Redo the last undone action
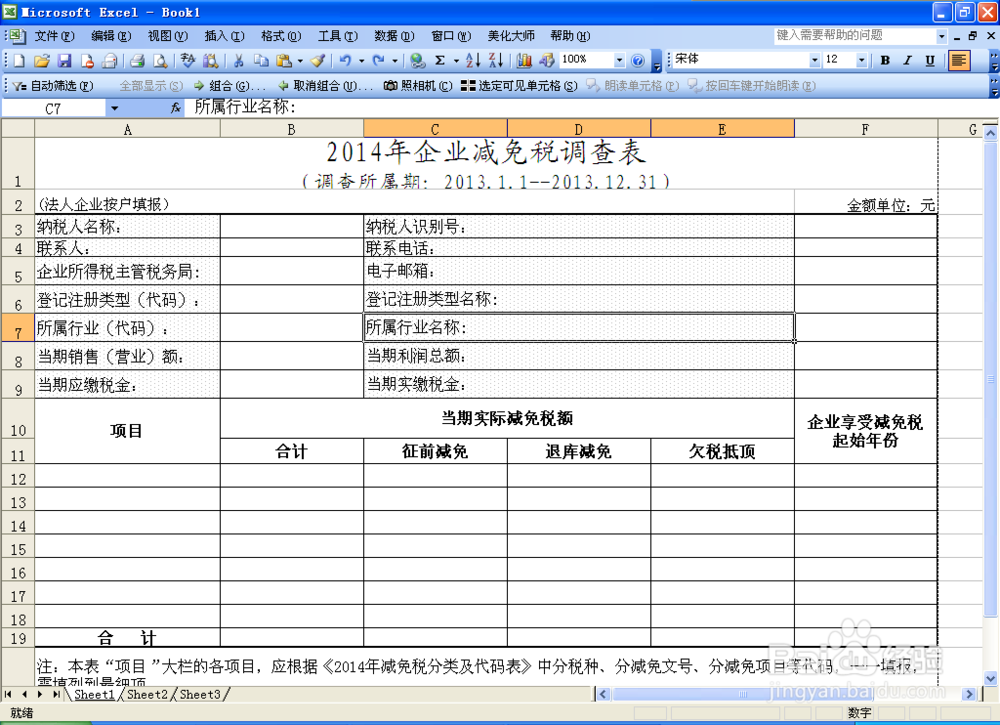Viewport: 1000px width, 725px height. point(379,61)
